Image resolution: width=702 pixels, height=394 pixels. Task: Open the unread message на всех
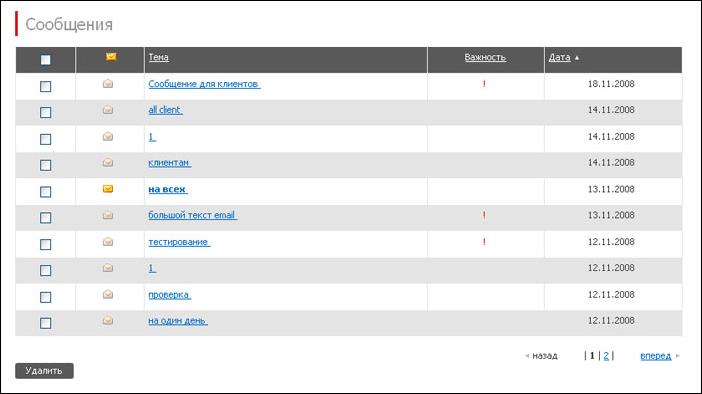pos(168,189)
